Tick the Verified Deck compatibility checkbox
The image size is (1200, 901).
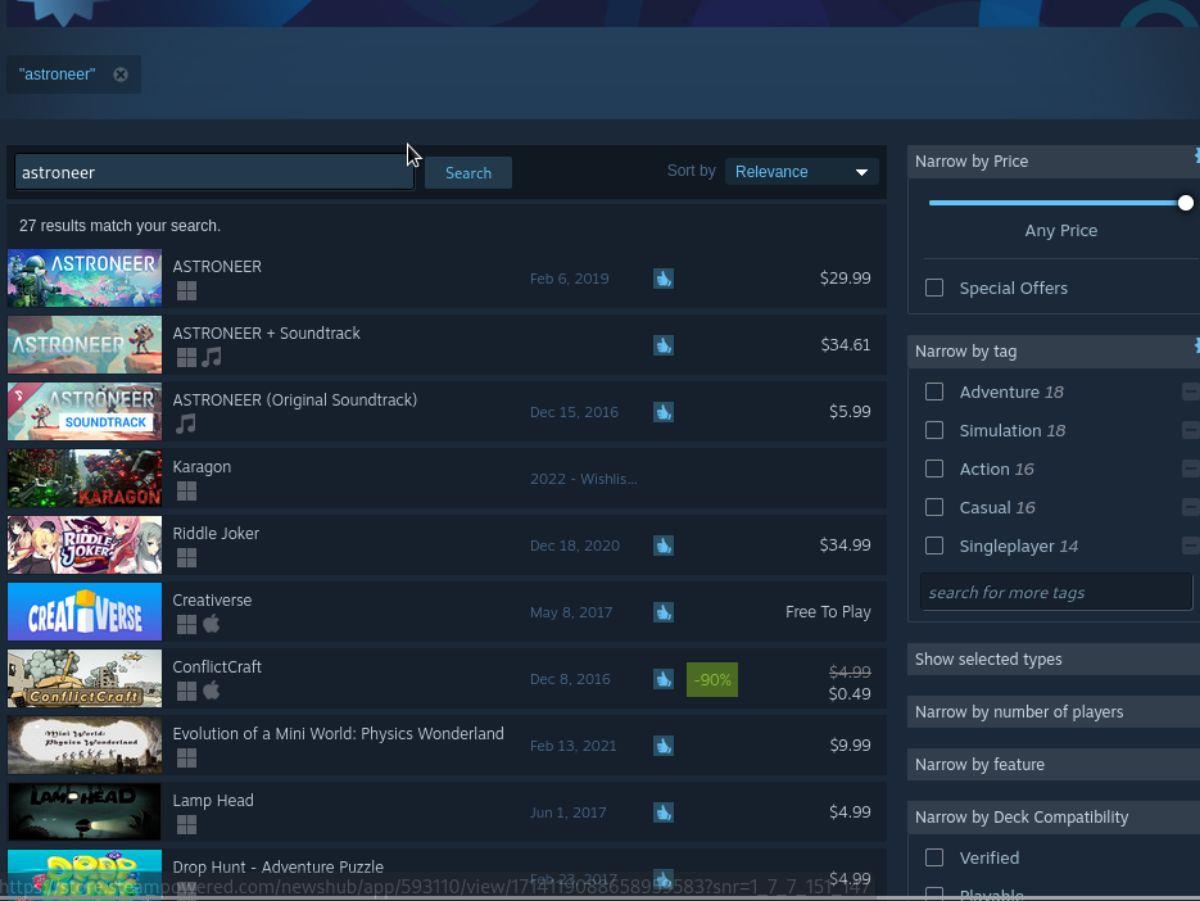coord(934,858)
